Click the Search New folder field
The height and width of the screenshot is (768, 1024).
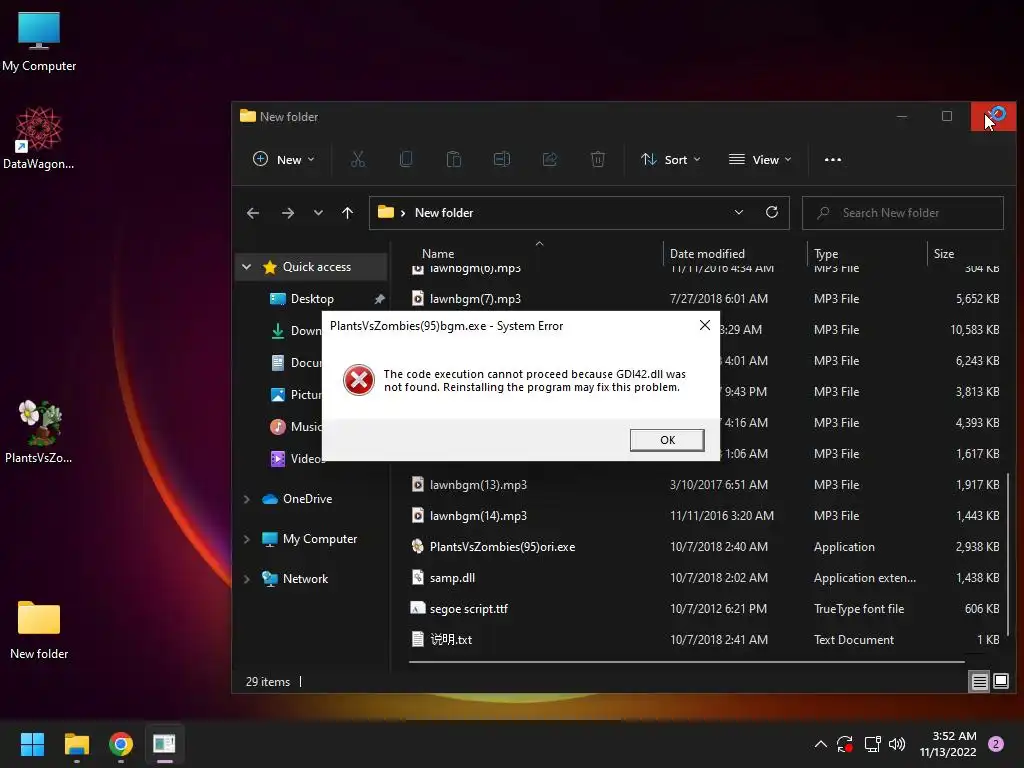903,213
